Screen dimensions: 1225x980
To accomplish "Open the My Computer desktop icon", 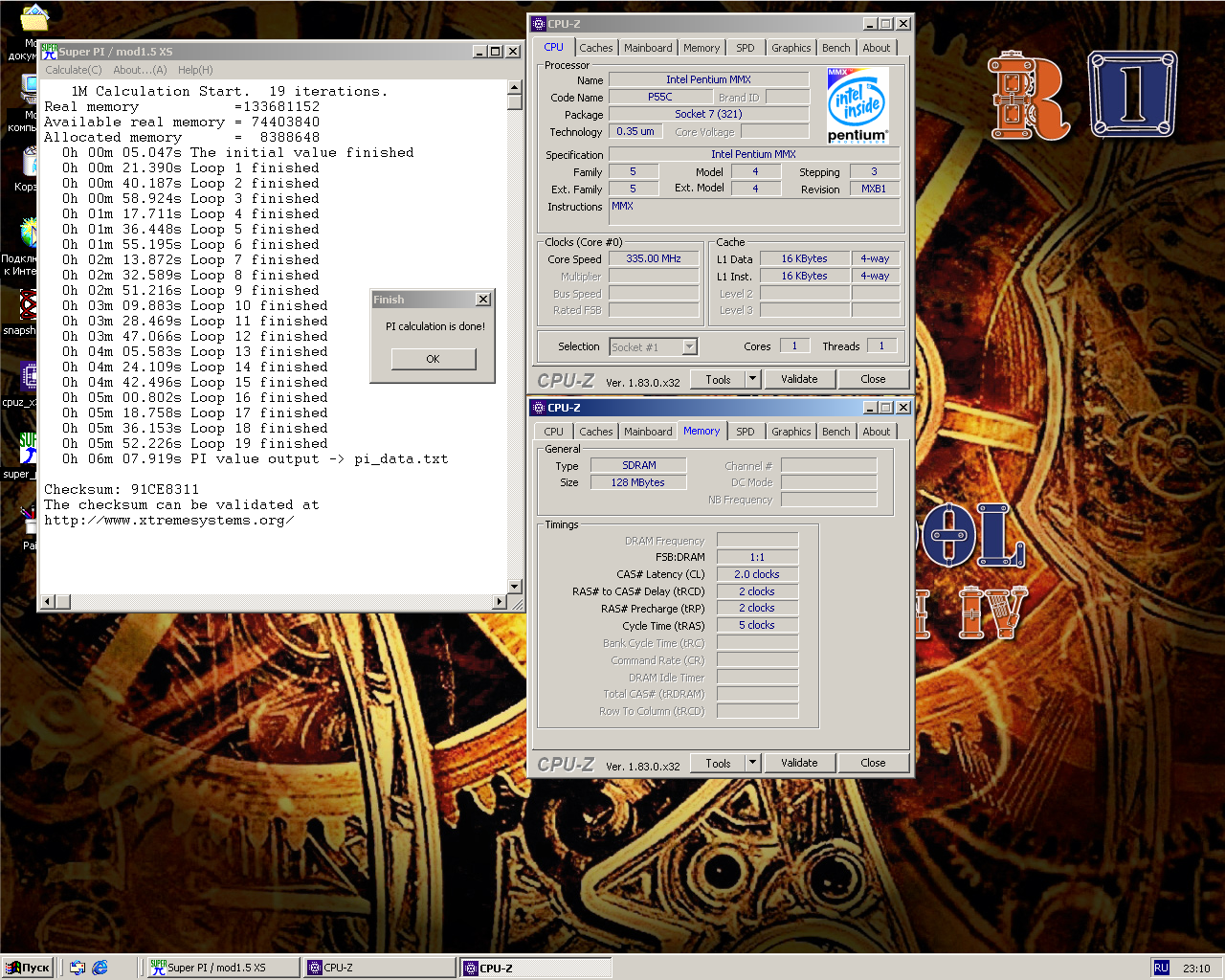I will [30, 89].
